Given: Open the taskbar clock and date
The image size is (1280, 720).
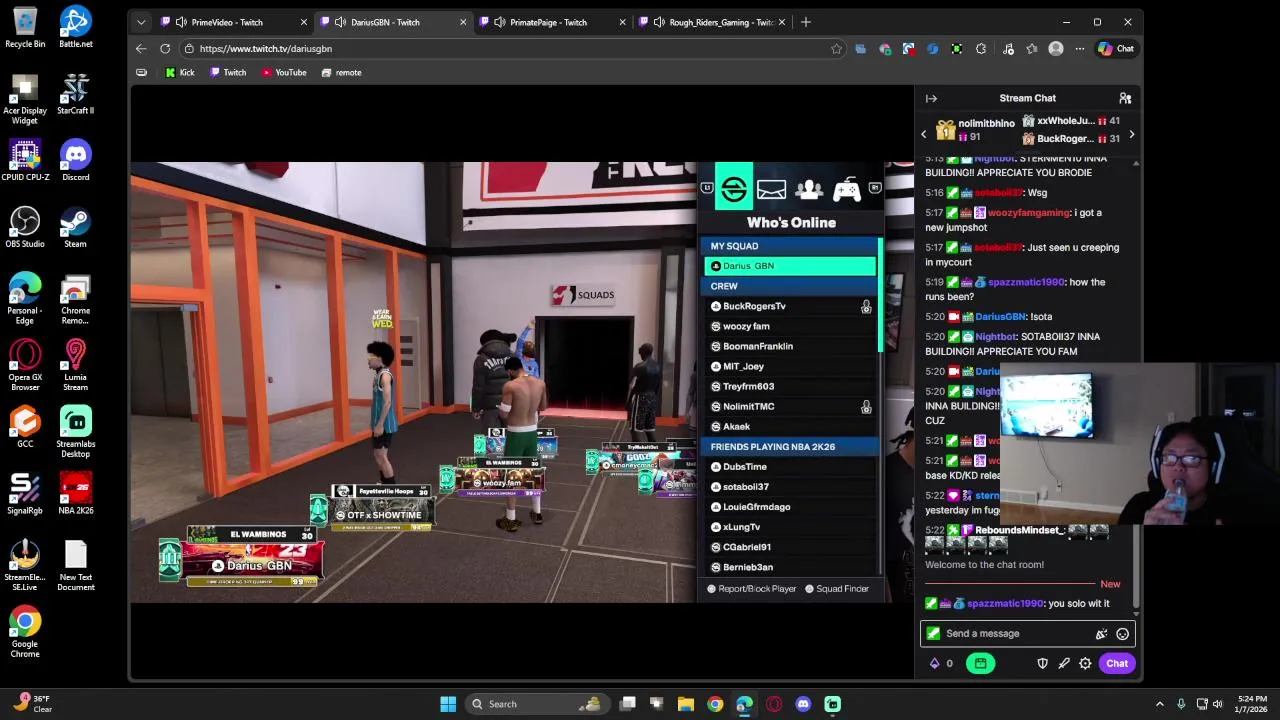Looking at the screenshot, I should [1252, 704].
